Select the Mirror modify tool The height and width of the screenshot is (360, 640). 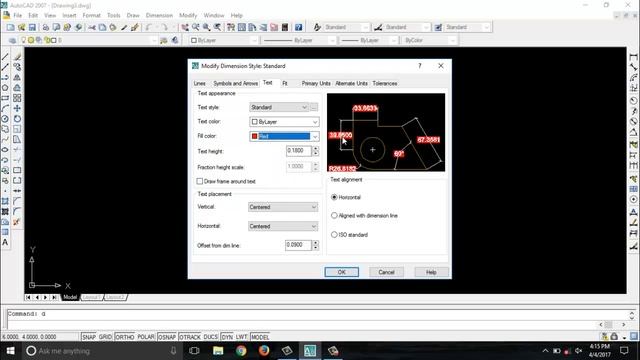coord(17,77)
